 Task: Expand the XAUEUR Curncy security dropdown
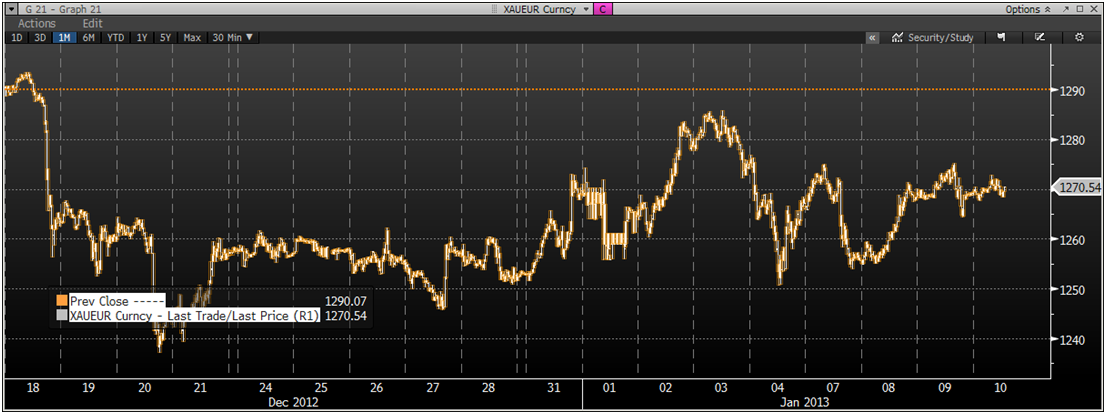click(585, 10)
